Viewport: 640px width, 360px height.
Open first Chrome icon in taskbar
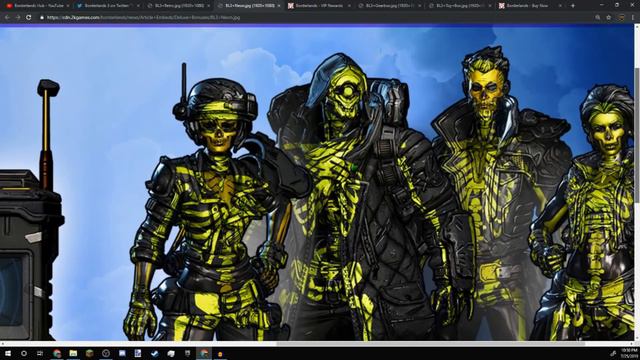tap(57, 353)
